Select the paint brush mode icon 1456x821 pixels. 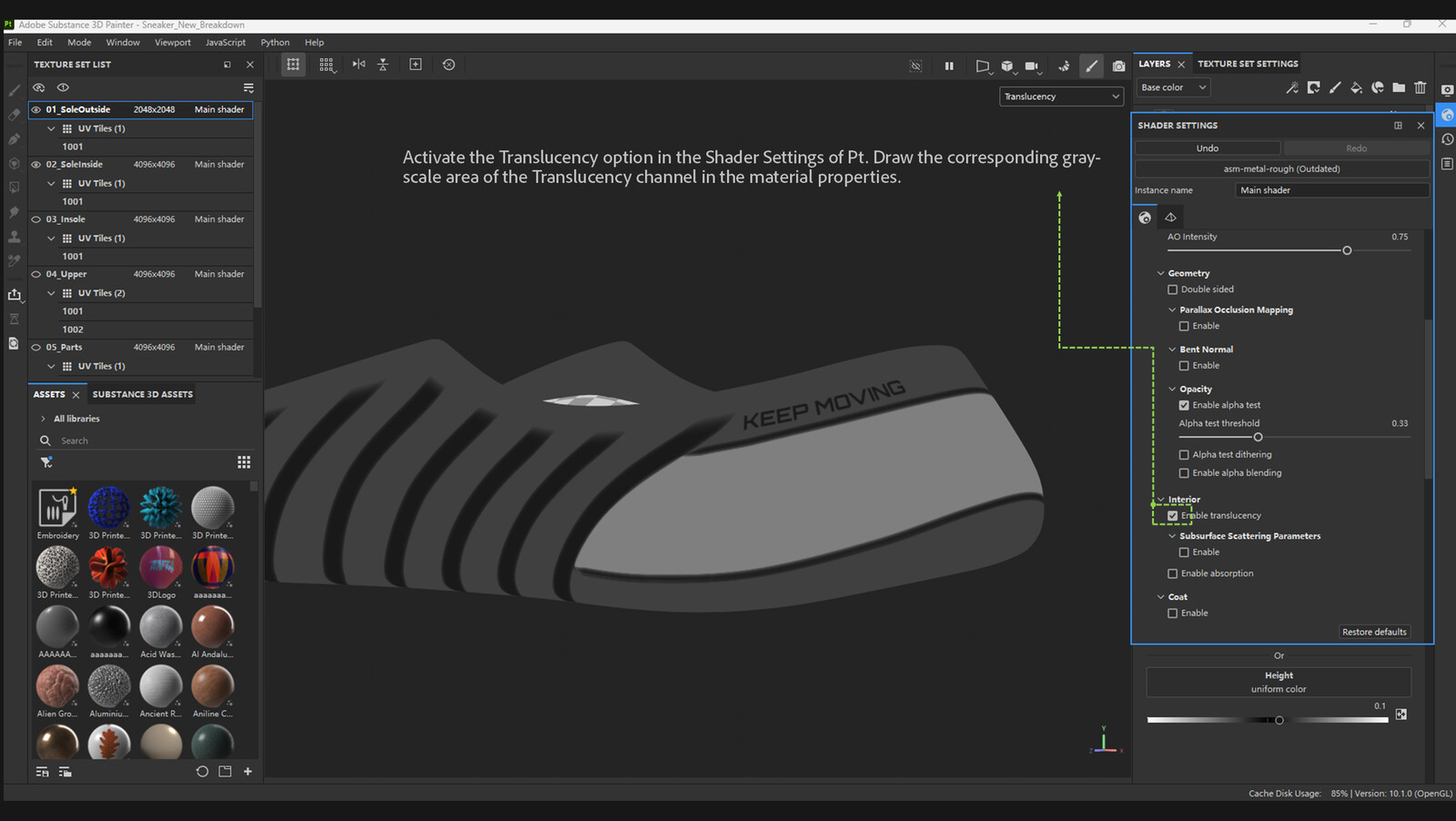coord(1091,66)
